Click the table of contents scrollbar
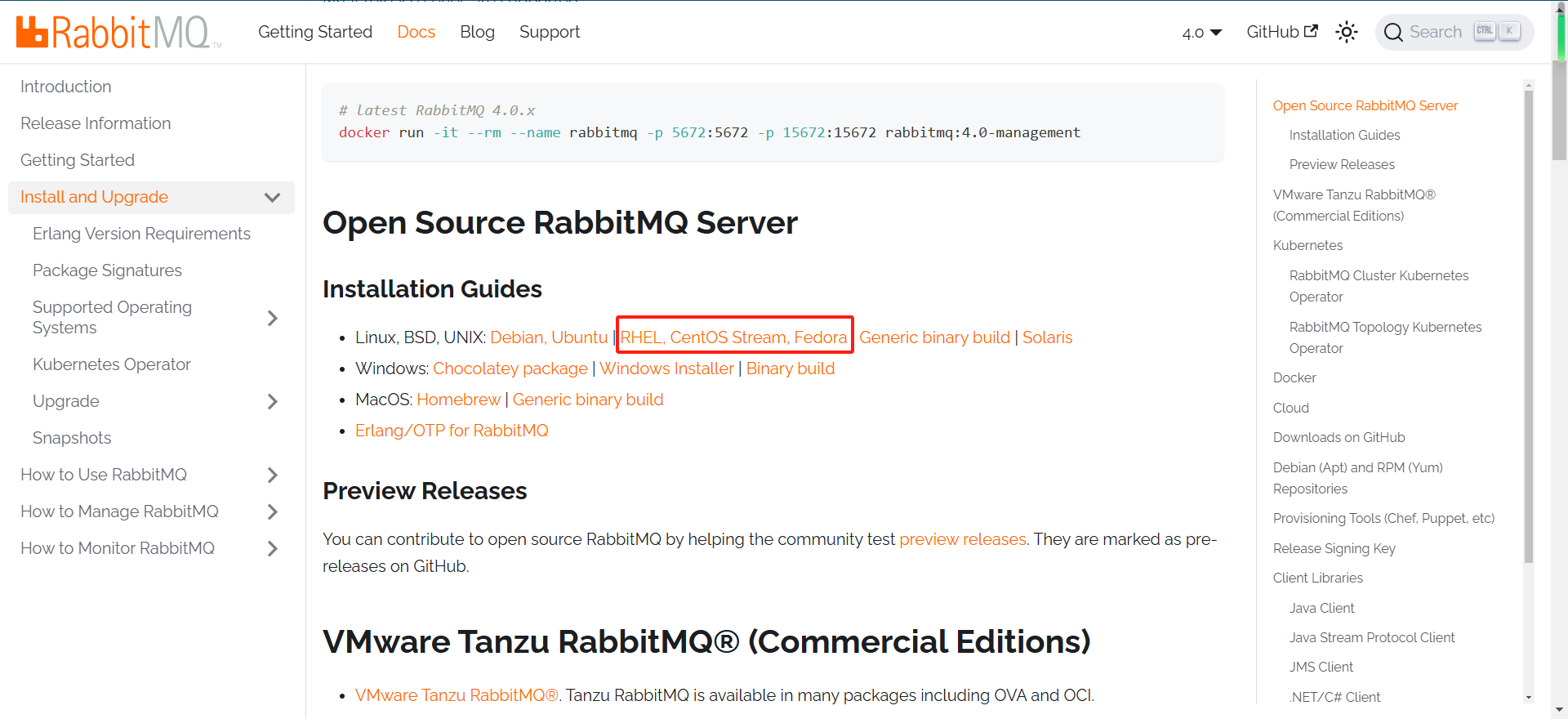The height and width of the screenshot is (719, 1568). click(1528, 327)
